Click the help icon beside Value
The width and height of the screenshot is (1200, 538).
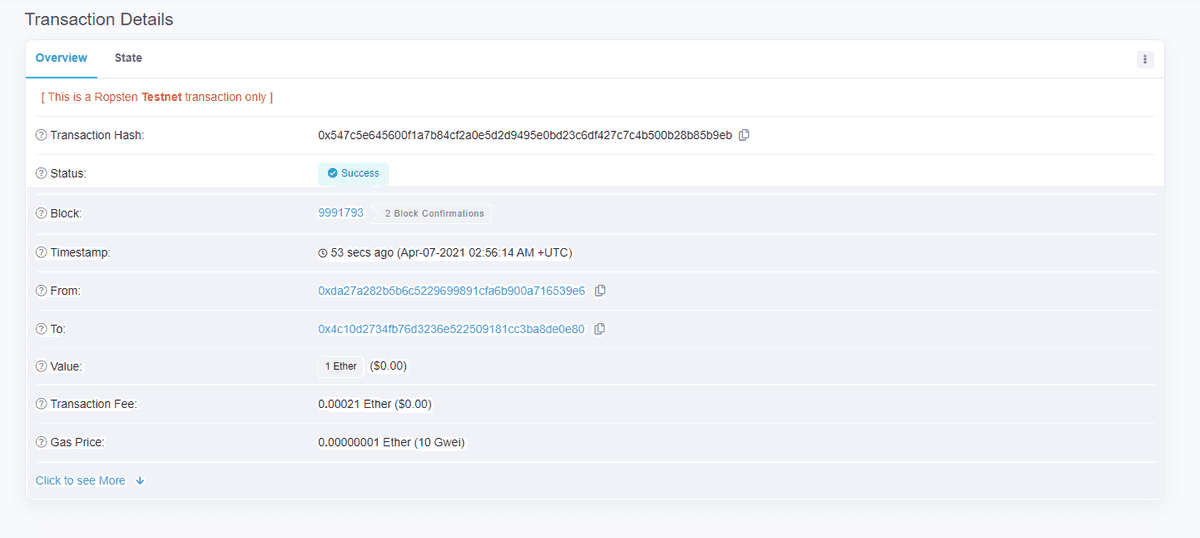41,367
